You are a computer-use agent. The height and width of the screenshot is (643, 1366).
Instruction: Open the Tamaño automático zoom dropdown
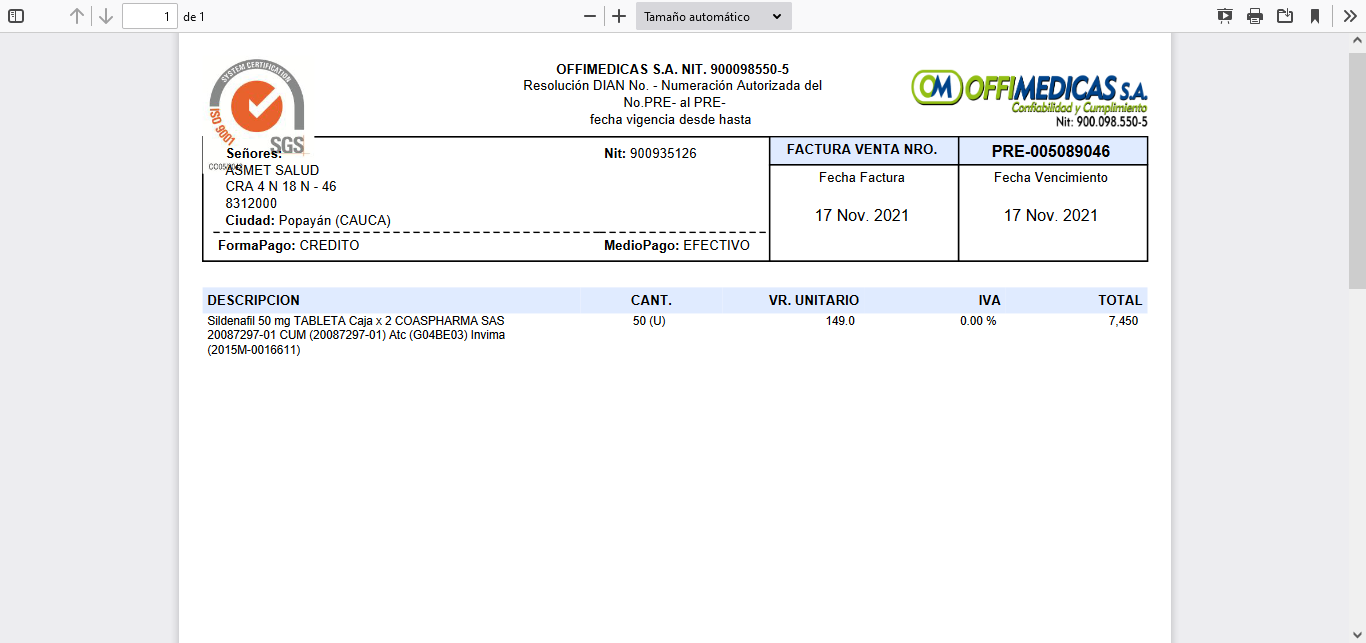(714, 16)
